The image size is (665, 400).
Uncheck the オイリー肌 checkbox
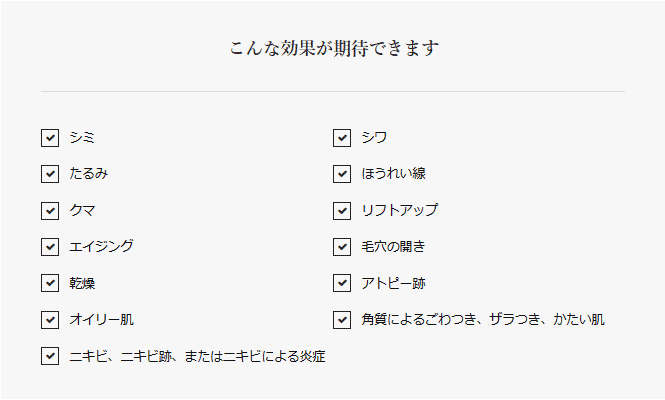50,319
